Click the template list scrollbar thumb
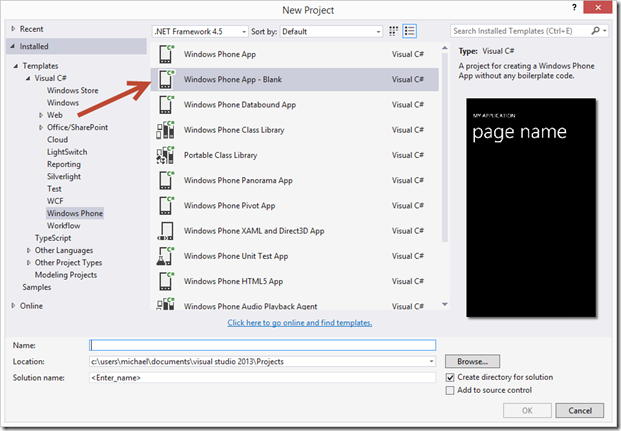 click(x=445, y=147)
